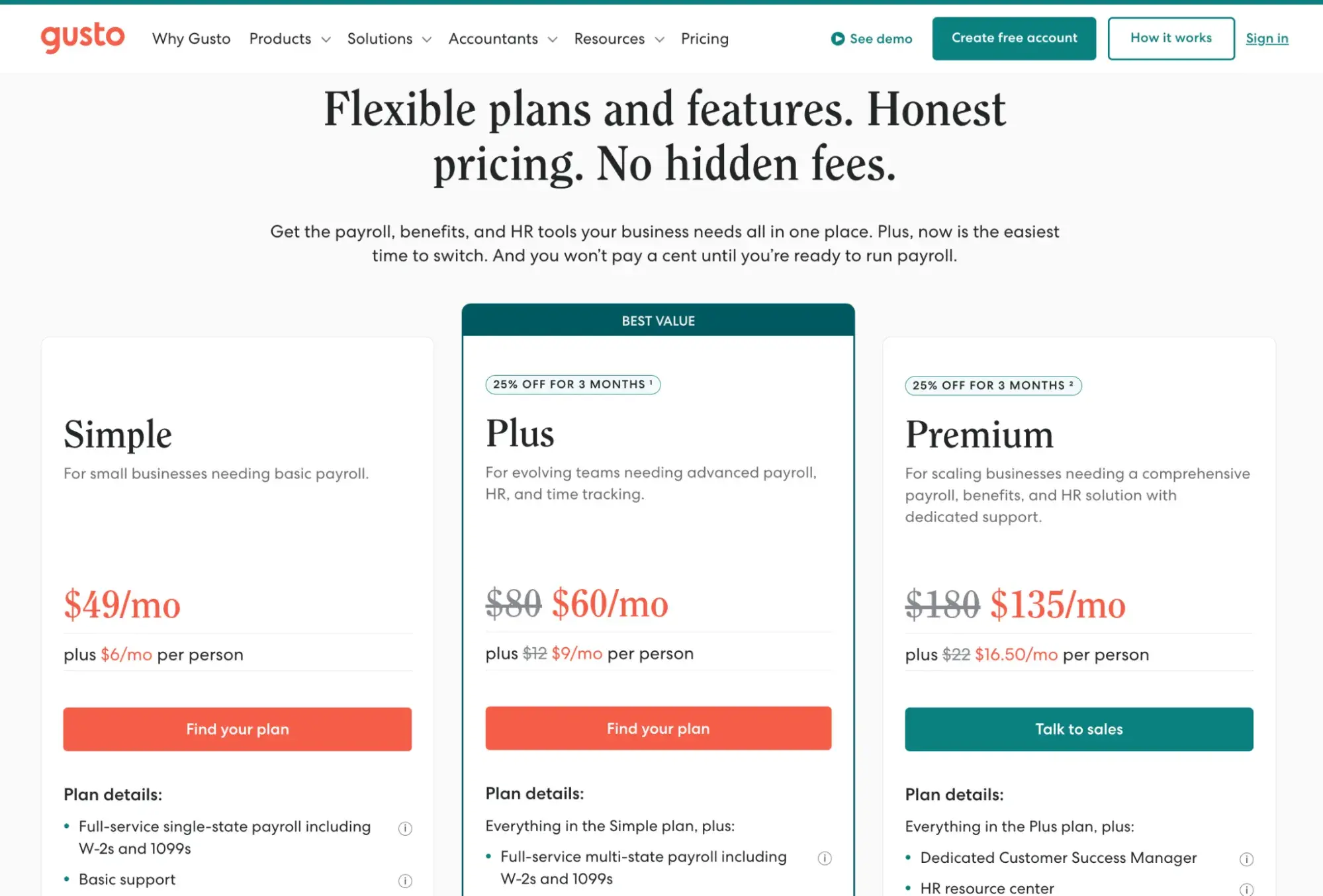Screen dimensions: 1323x896
Task: Go to the Pricing nav link
Action: [704, 39]
